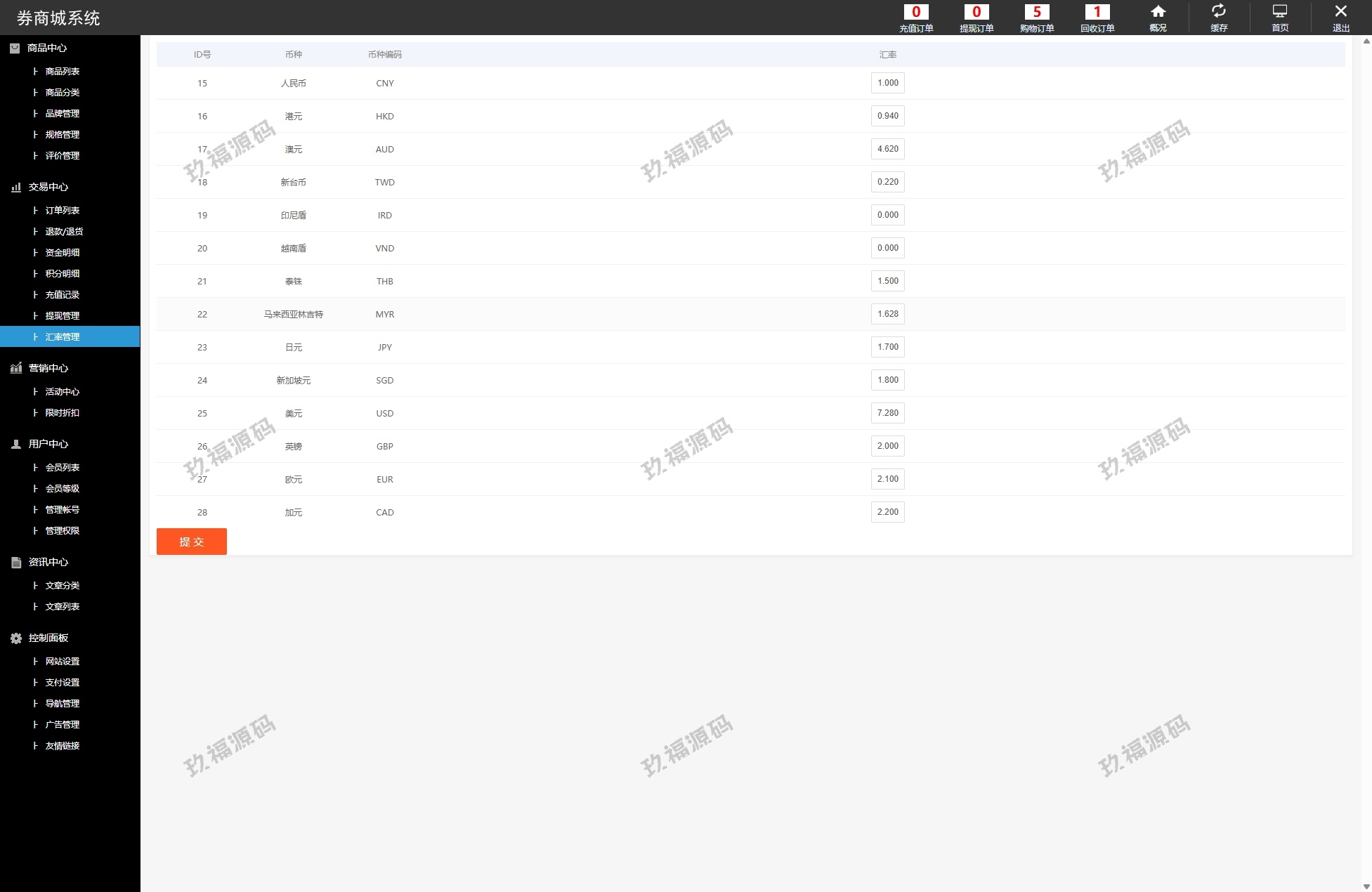Focus the HKD exchange rate field

tap(887, 116)
